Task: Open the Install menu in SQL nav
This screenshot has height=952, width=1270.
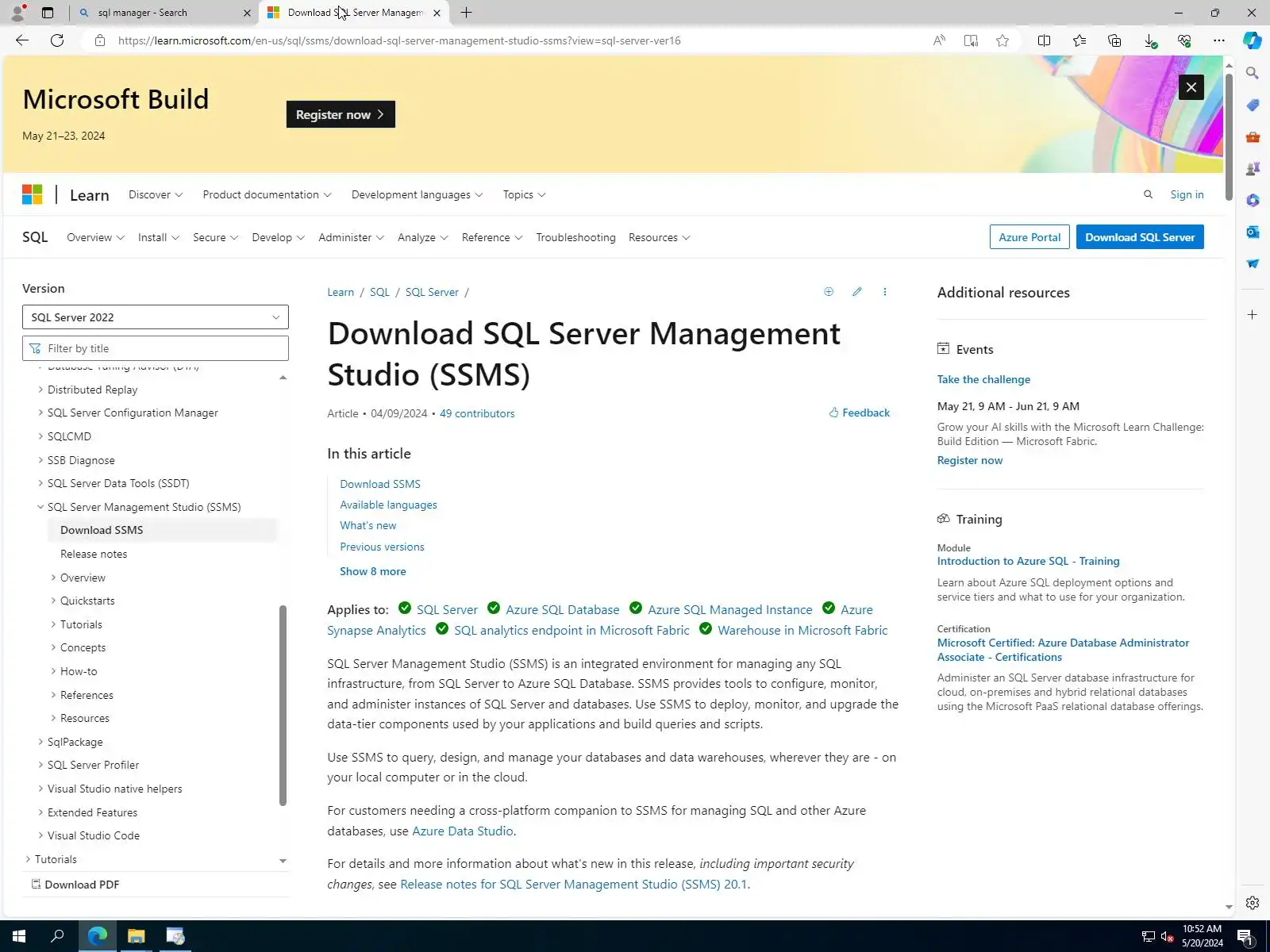Action: pos(159,237)
